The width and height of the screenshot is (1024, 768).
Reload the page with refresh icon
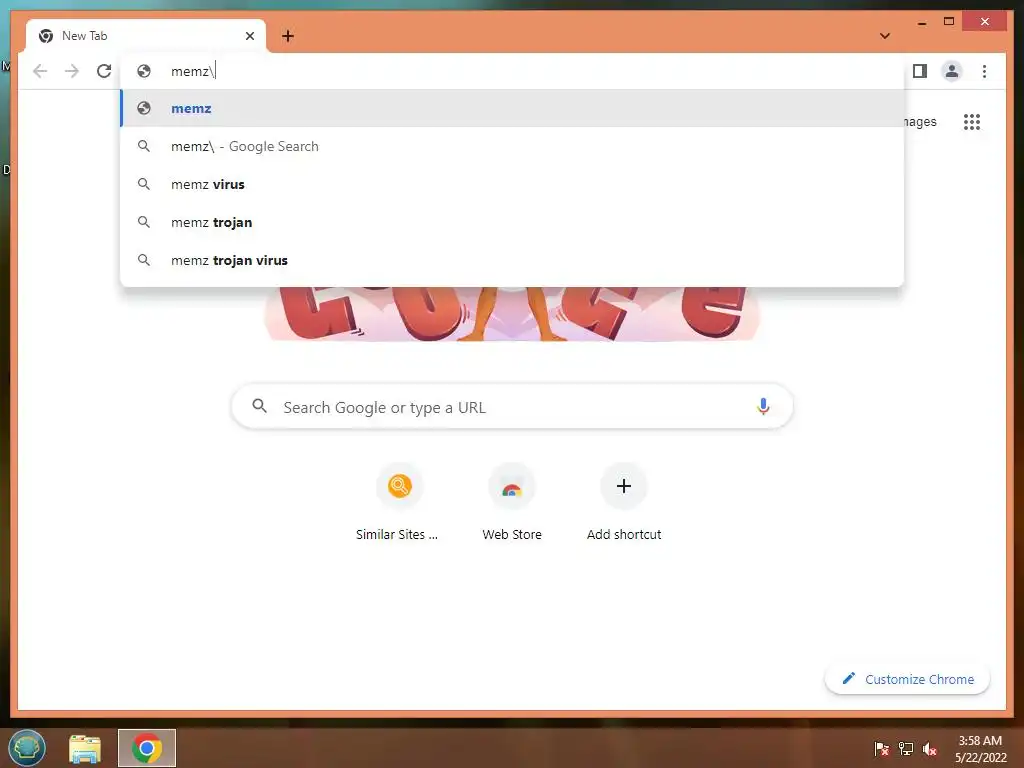click(104, 71)
